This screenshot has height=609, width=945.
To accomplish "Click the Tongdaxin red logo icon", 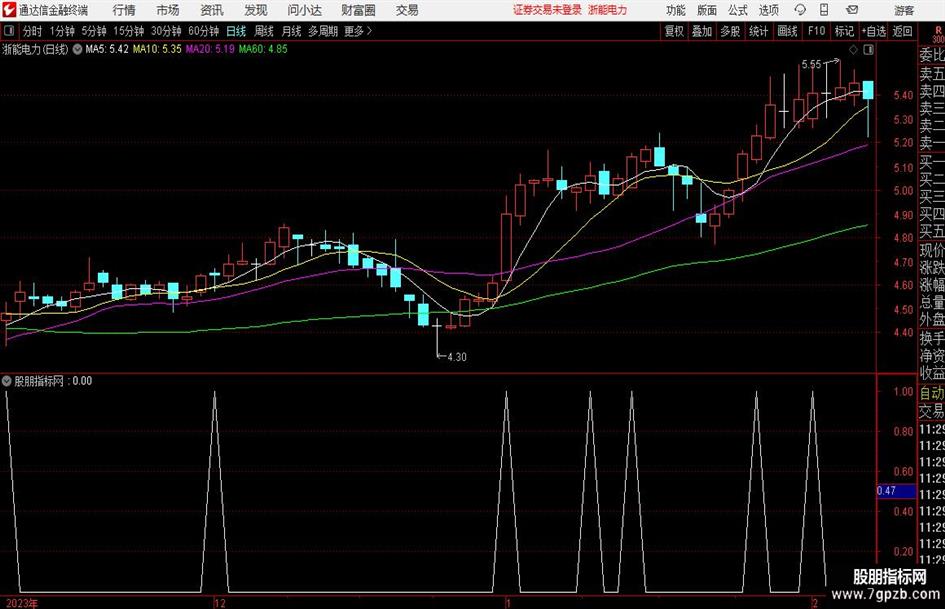I will coord(9,10).
